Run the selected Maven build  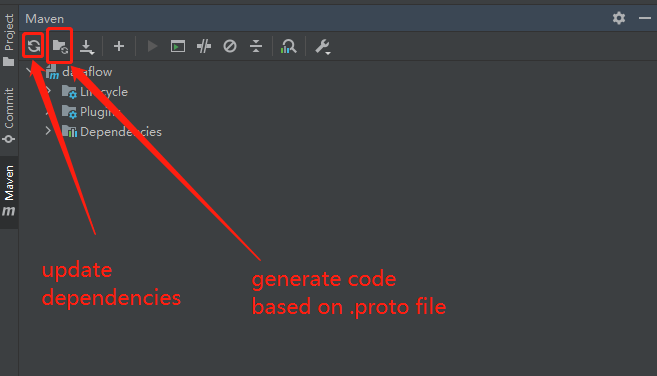153,46
